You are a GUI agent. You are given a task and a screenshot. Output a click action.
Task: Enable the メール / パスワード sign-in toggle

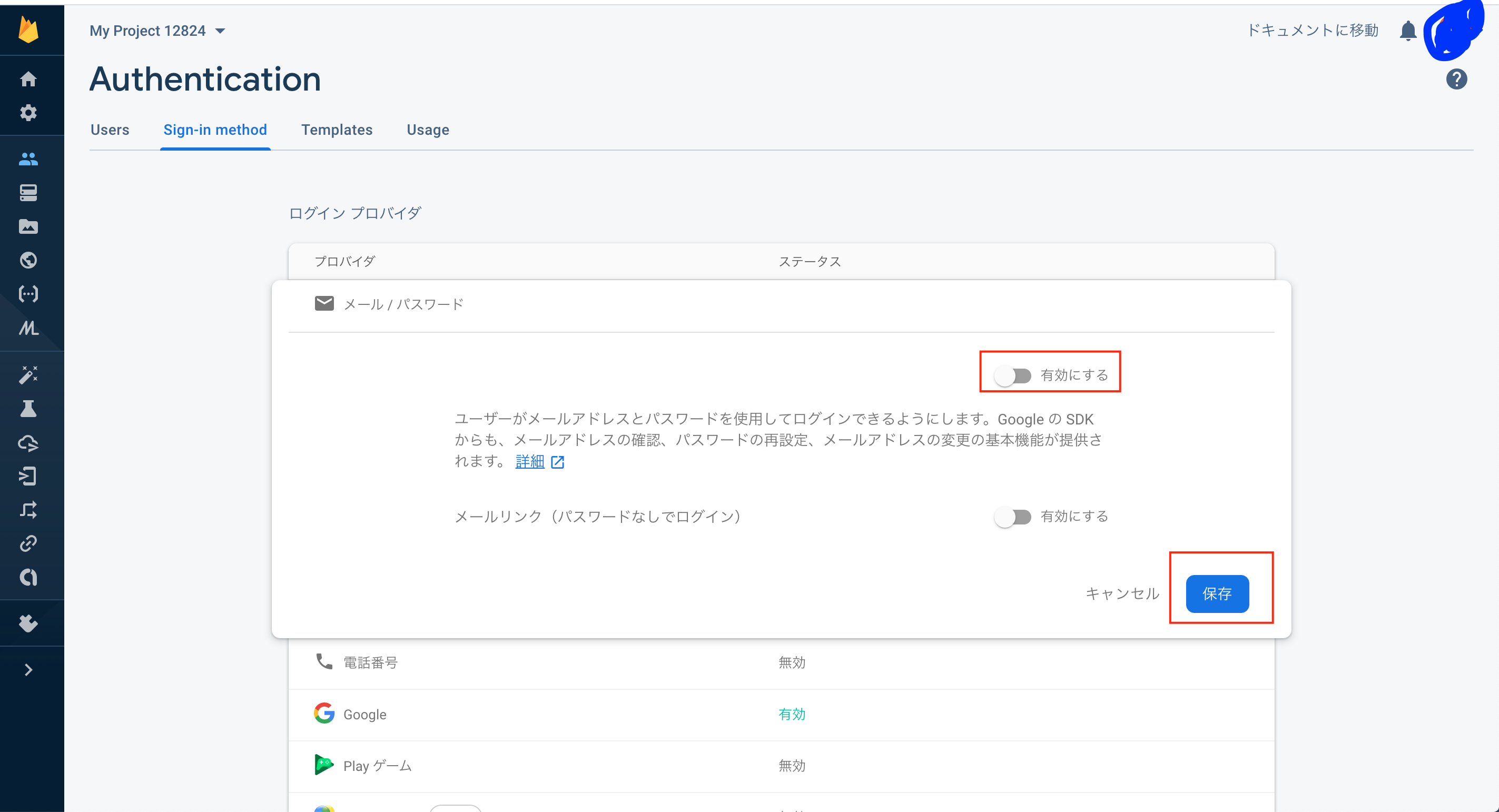(x=1013, y=375)
